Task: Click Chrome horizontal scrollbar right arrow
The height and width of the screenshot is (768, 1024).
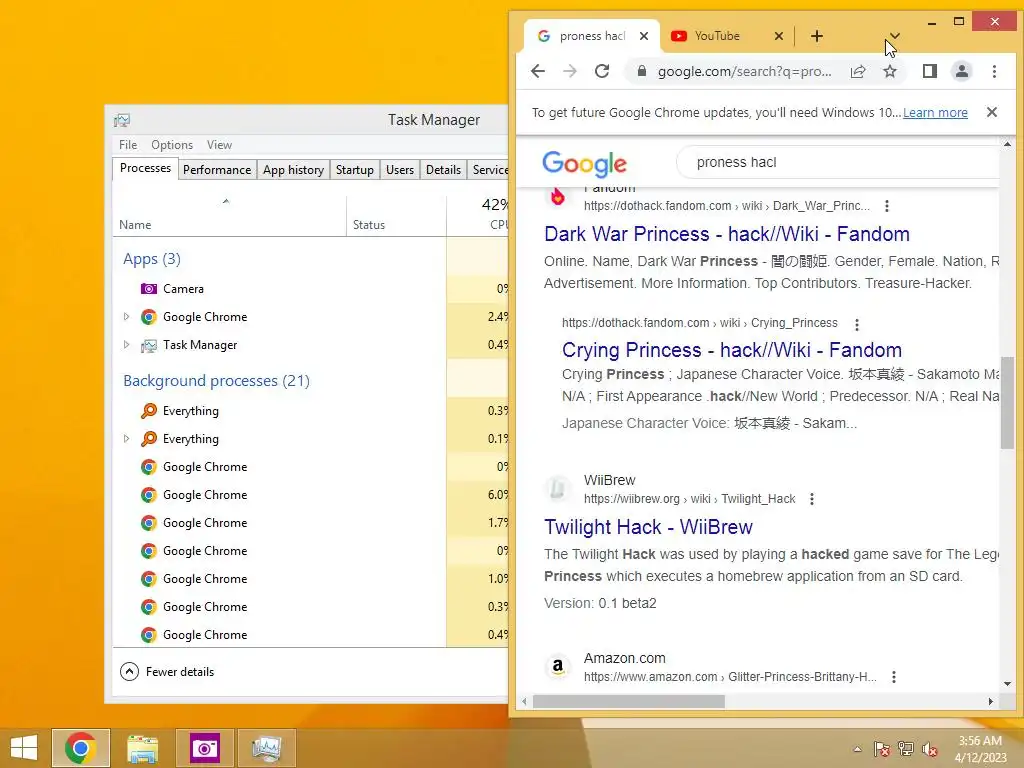Action: coord(991,701)
